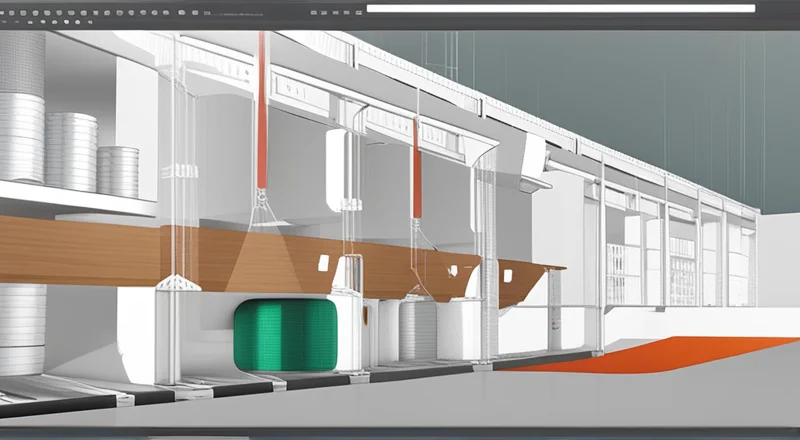The width and height of the screenshot is (800, 440).
Task: Click the last small icon in the second toolbar row
Action: [x=90, y=22]
